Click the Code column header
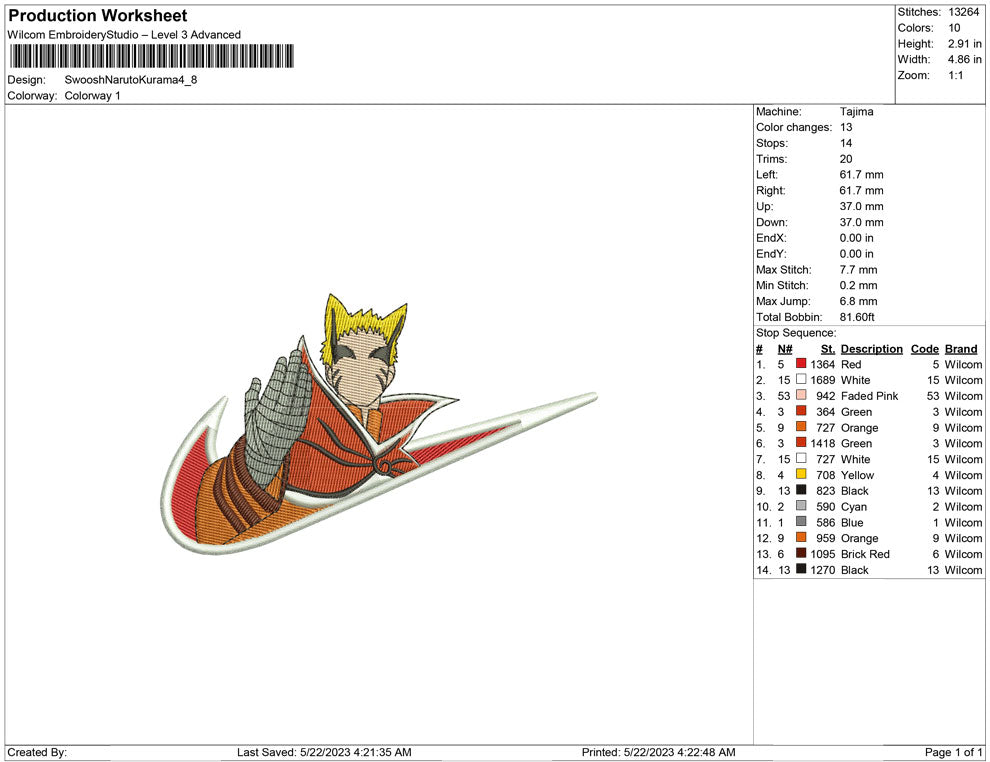 click(924, 348)
